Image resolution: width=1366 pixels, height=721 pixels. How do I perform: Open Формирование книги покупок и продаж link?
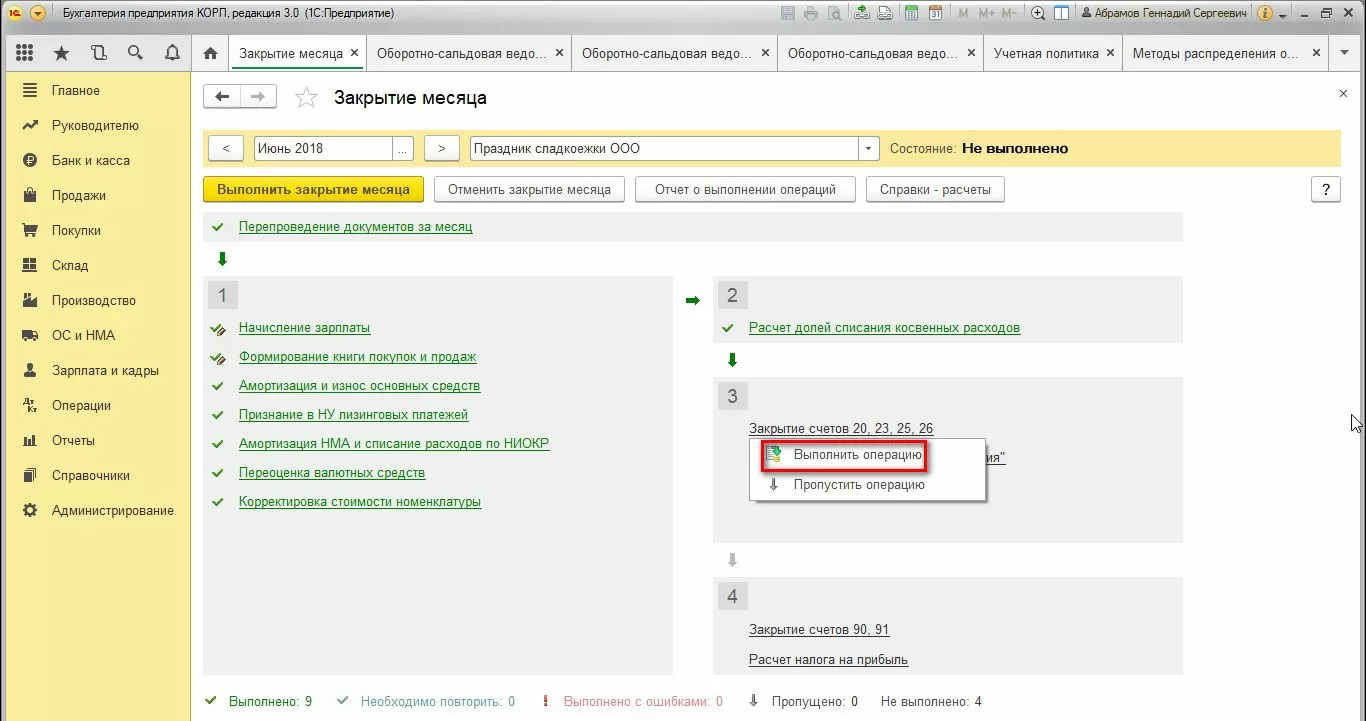[x=357, y=357]
